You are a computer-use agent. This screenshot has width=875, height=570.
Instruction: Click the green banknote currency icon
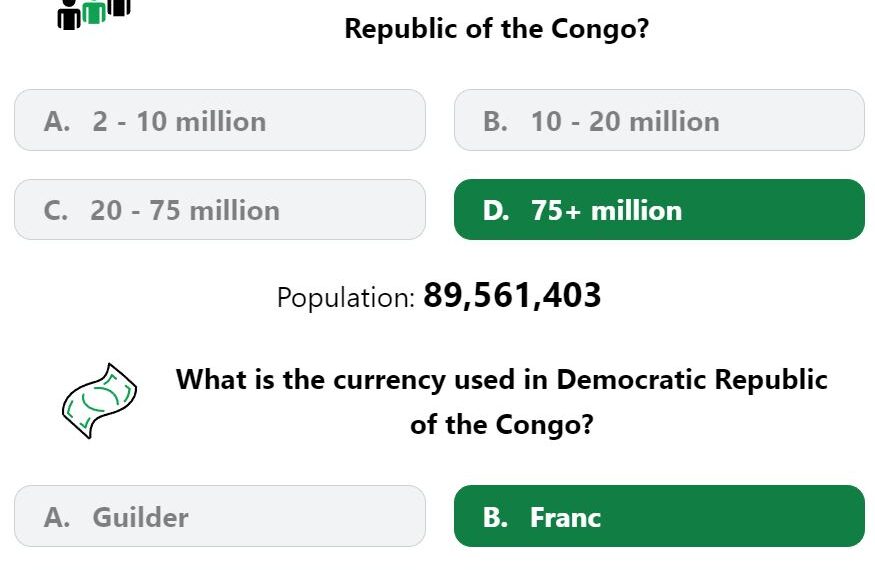click(99, 400)
